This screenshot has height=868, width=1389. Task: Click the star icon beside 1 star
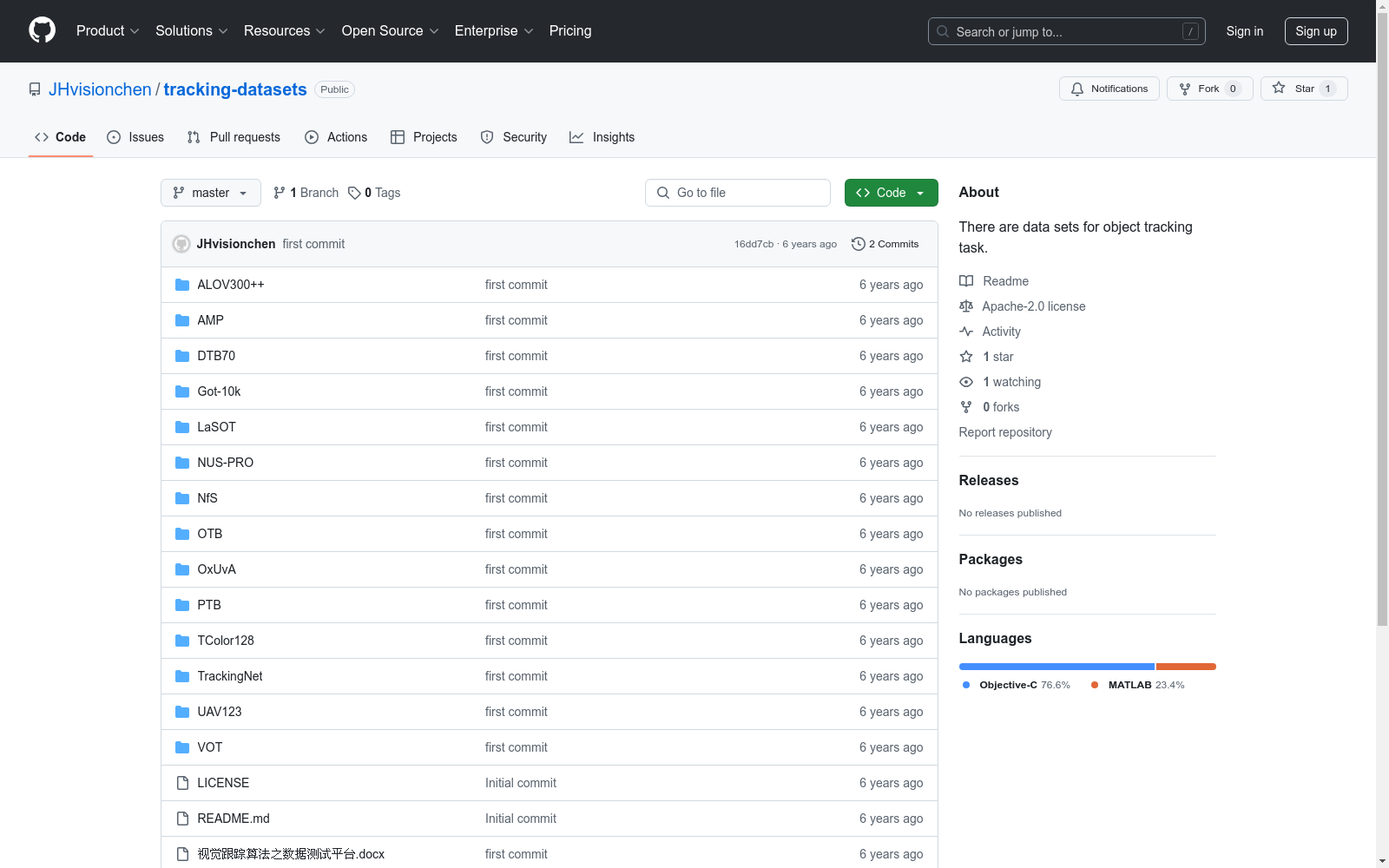pyautogui.click(x=966, y=357)
